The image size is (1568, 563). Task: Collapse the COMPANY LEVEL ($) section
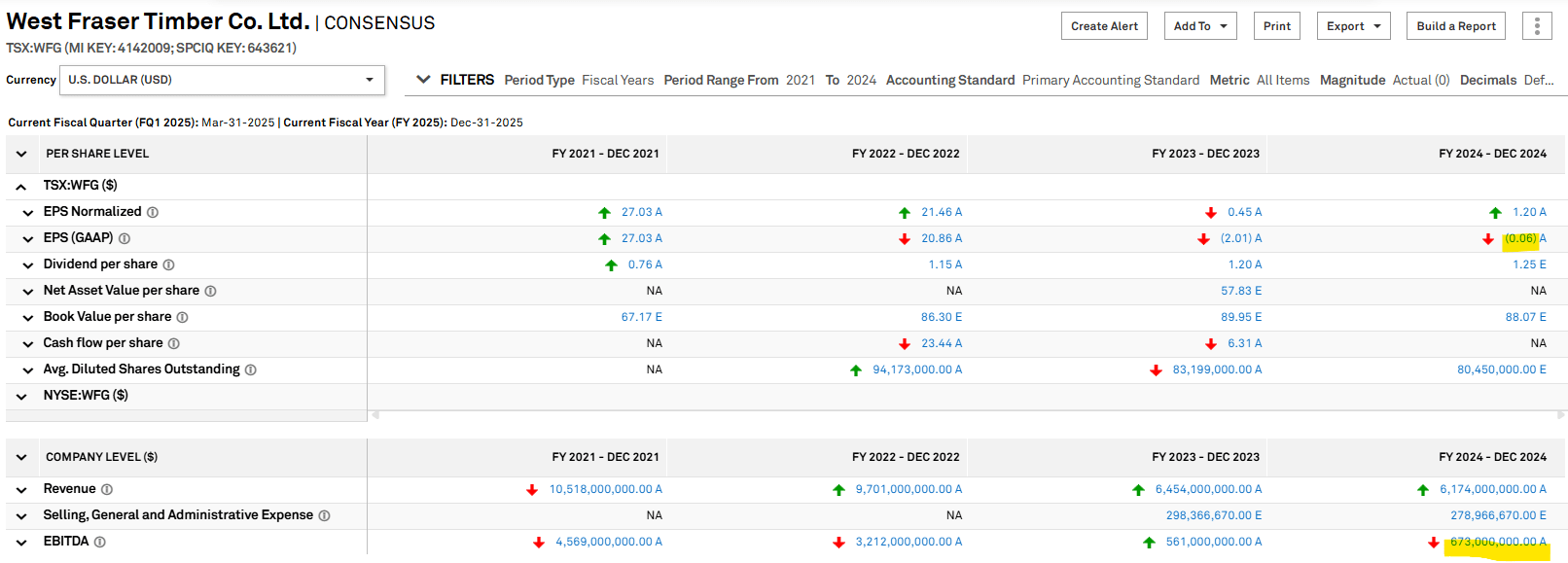pyautogui.click(x=21, y=457)
